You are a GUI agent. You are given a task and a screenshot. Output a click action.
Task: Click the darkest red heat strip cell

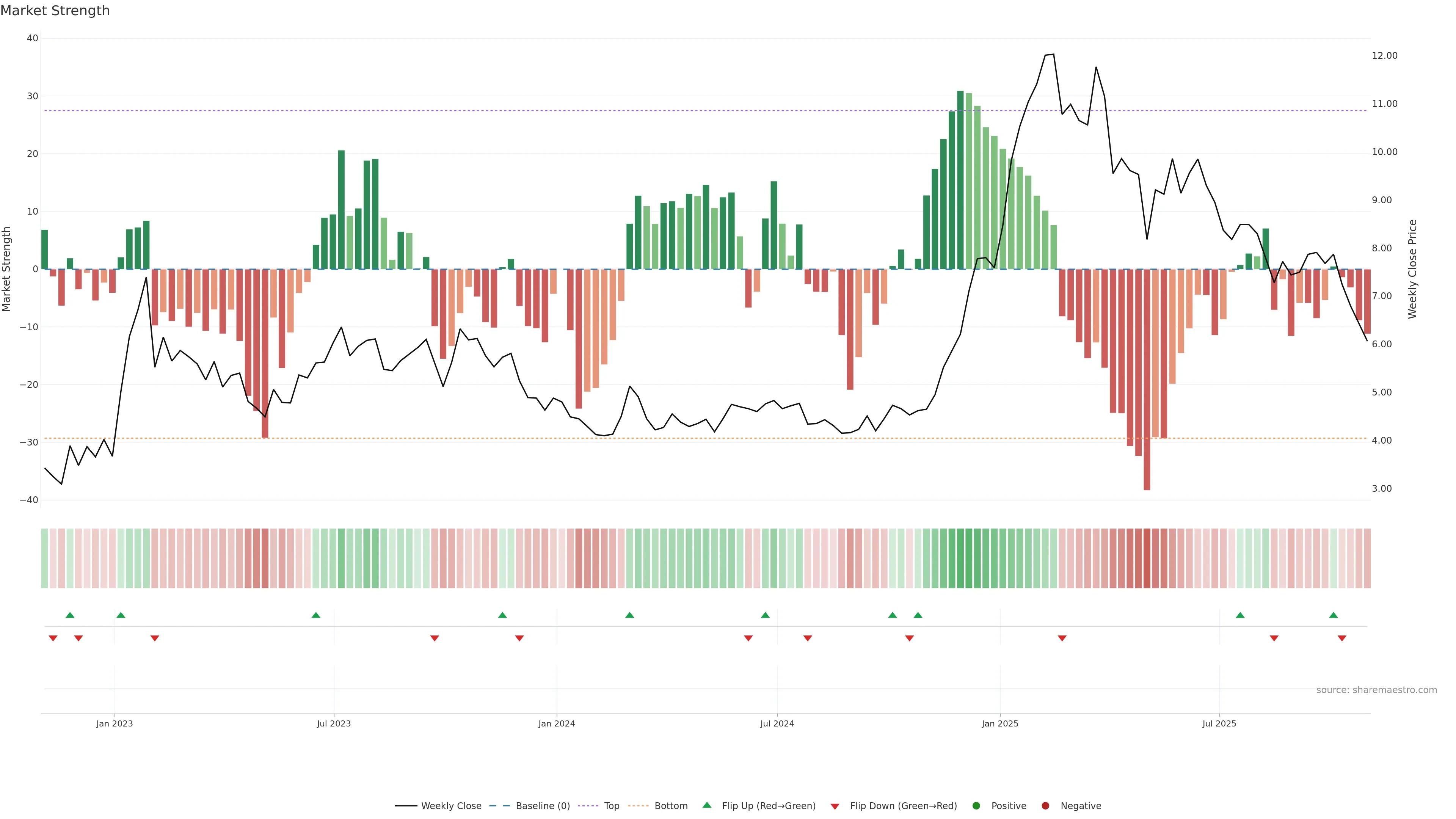click(x=1147, y=558)
